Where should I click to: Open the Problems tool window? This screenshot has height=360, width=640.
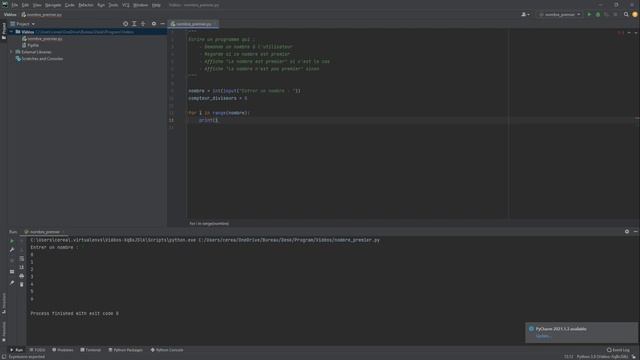tap(63, 350)
